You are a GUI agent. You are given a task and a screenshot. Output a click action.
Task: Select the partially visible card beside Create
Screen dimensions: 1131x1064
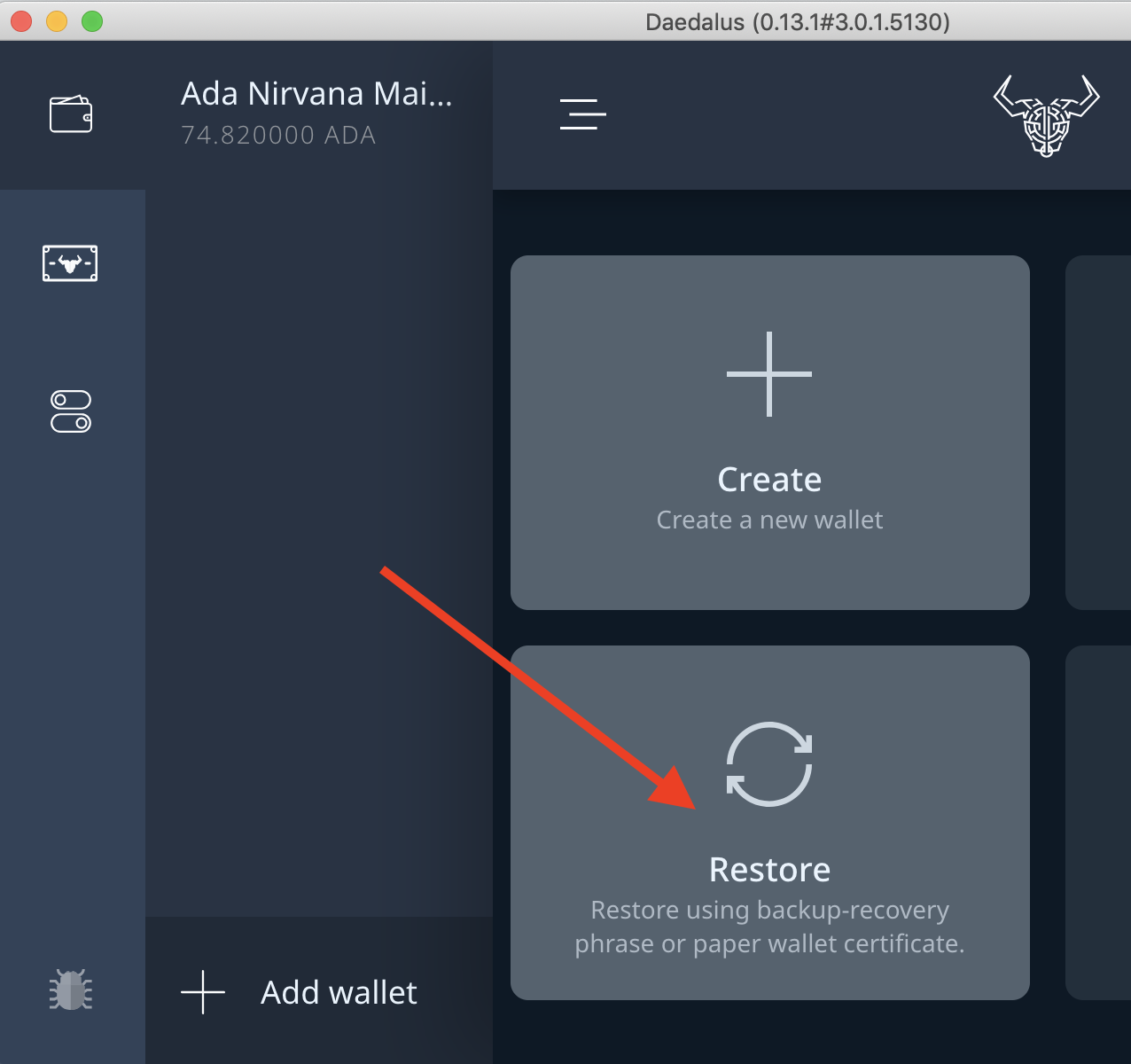pos(1098,433)
